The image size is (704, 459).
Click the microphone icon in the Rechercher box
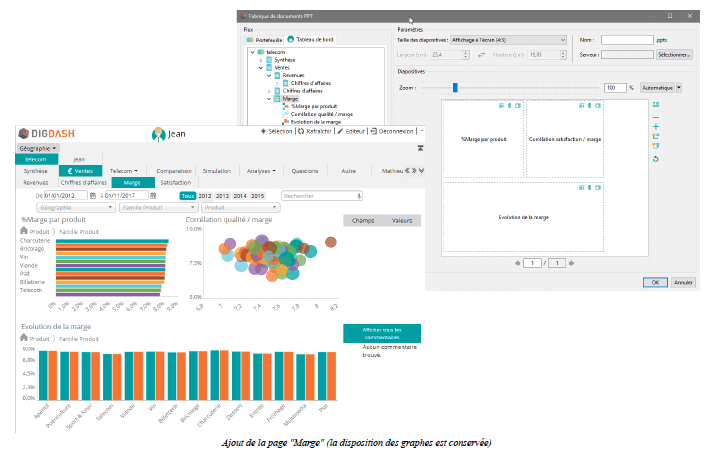tap(359, 196)
